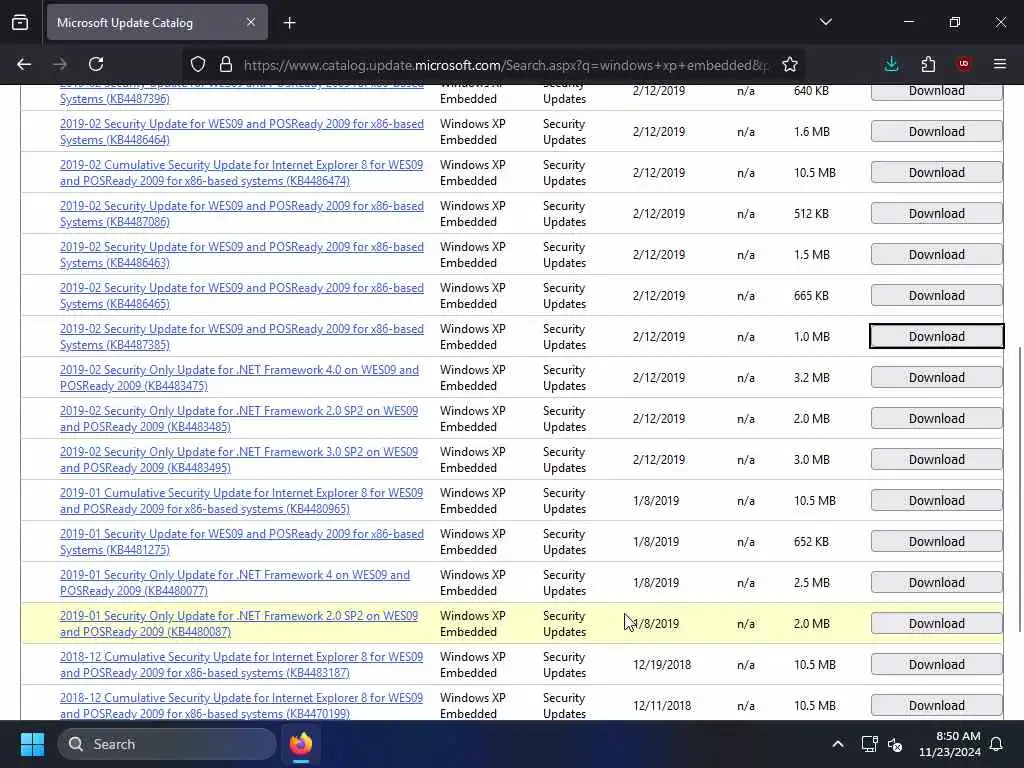Viewport: 1024px width, 768px height.
Task: Open the Firefox application menu
Action: [x=1000, y=64]
